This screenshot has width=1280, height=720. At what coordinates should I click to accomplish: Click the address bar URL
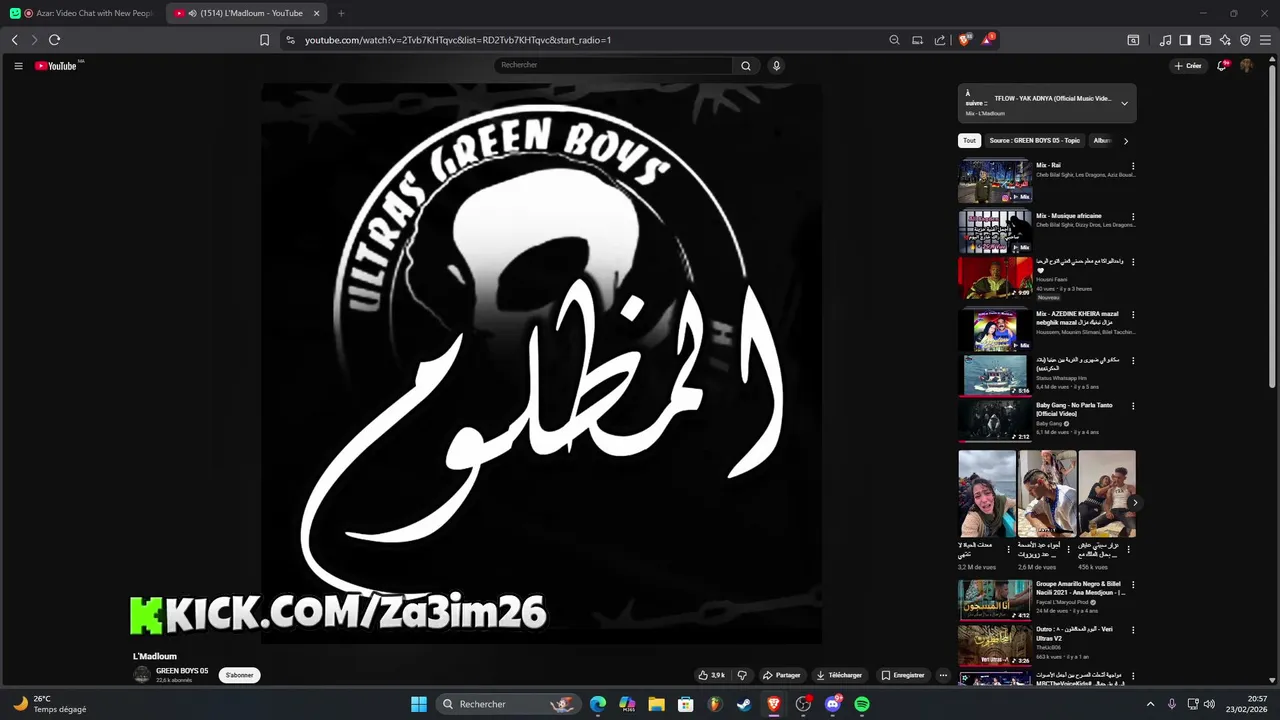coord(458,40)
